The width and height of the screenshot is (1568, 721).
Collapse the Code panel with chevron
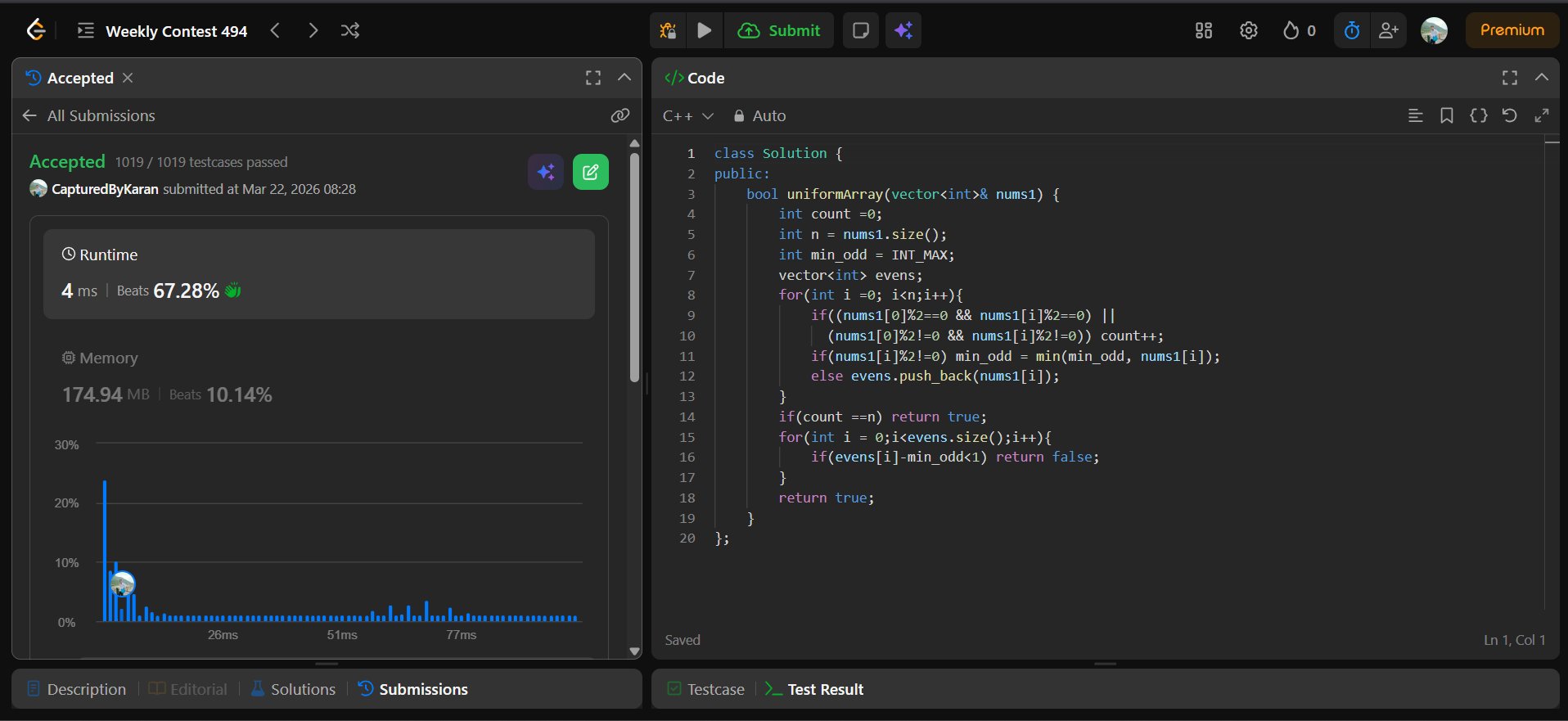(1541, 78)
